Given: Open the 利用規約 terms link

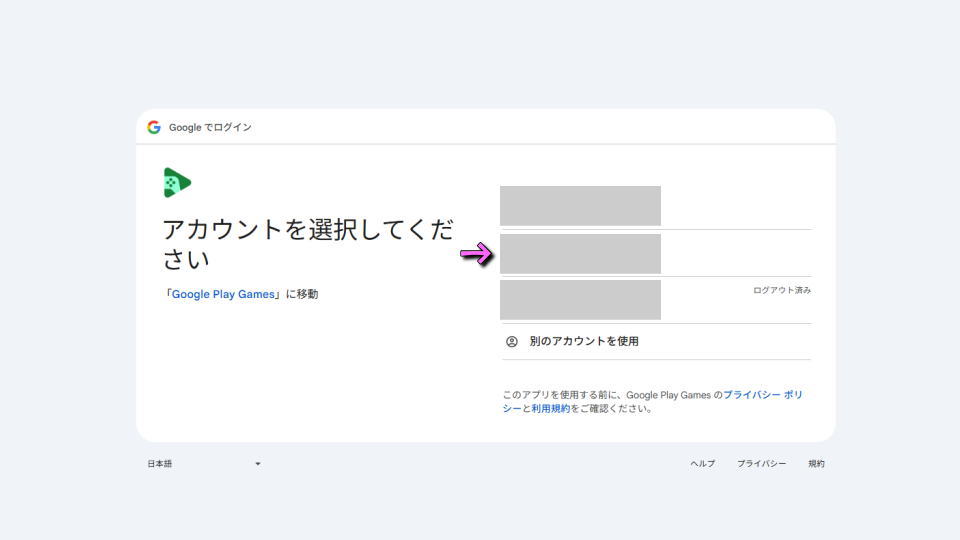Looking at the screenshot, I should [550, 409].
